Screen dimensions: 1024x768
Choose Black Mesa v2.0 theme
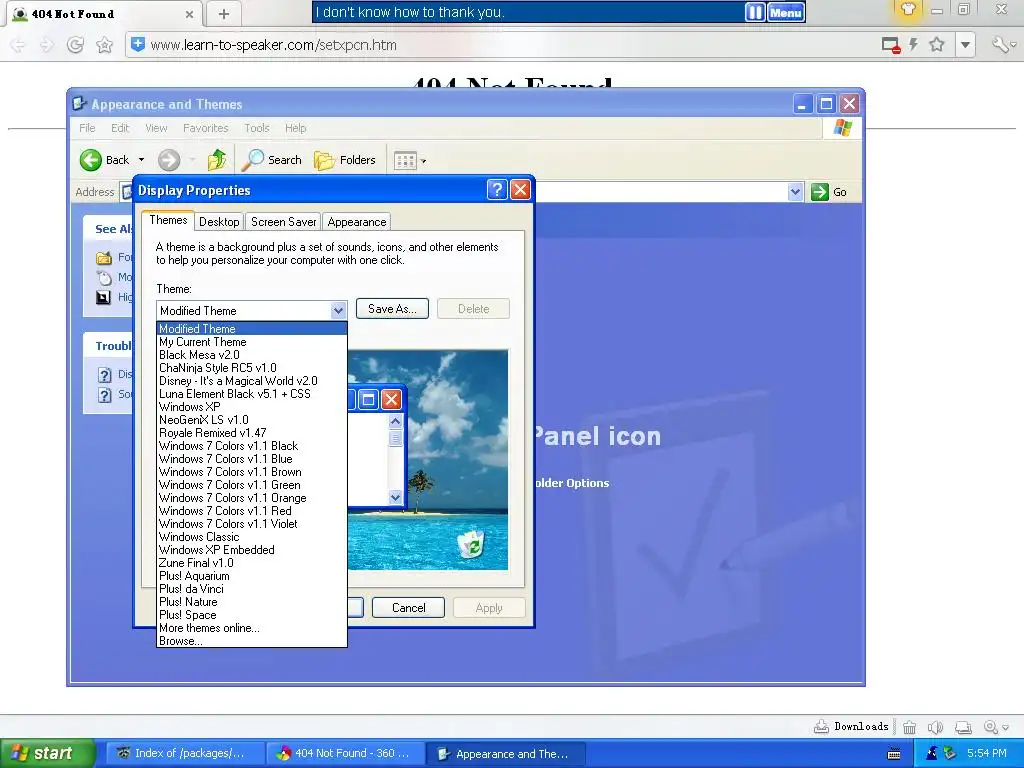point(251,355)
